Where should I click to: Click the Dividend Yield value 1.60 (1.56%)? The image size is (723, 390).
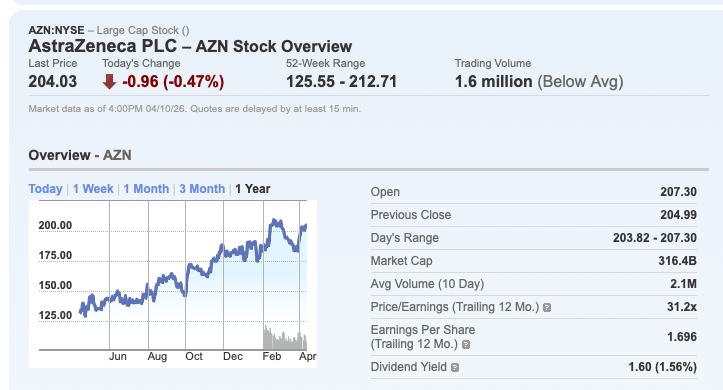pos(663,367)
